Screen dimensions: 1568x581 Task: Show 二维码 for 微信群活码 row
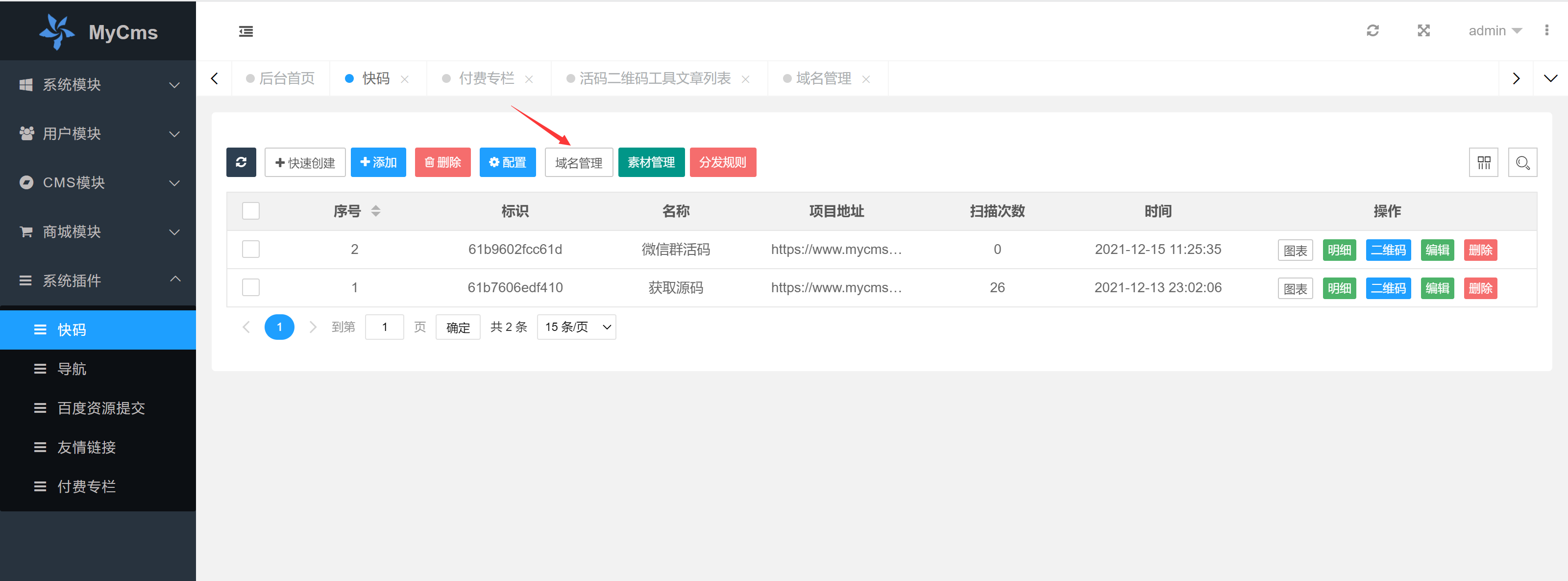pos(1389,250)
